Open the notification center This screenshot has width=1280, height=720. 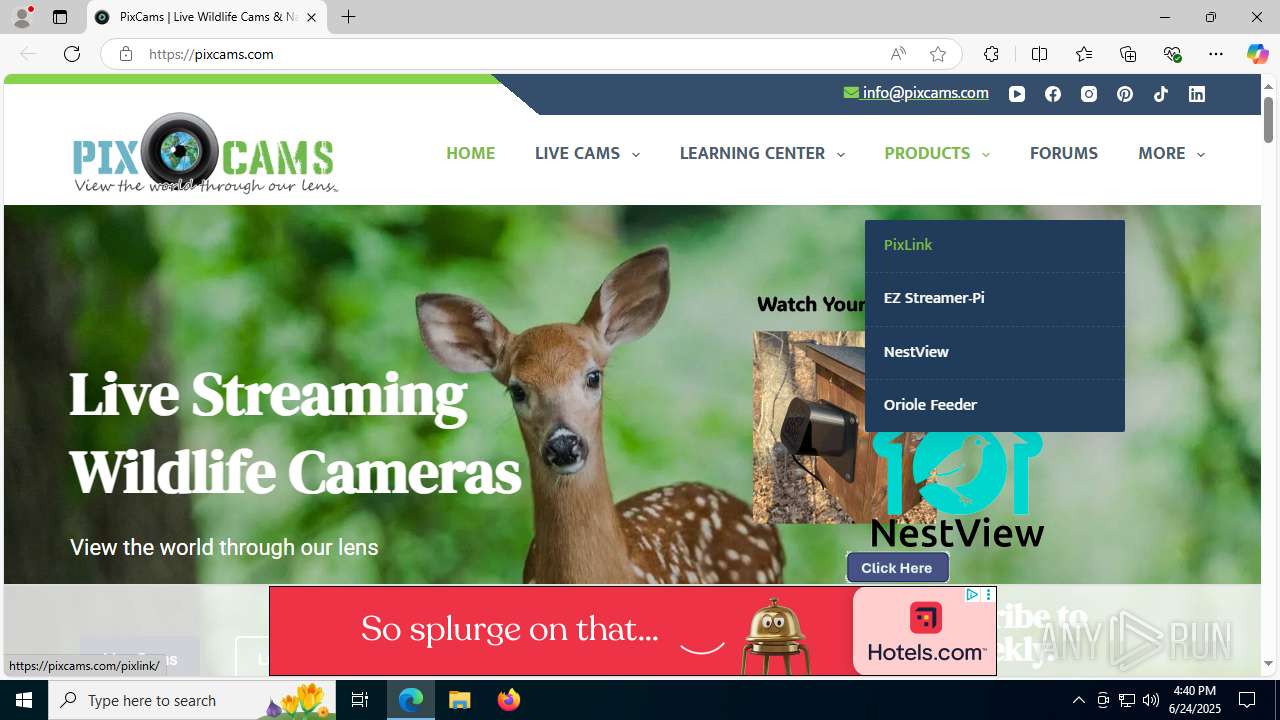(1247, 700)
